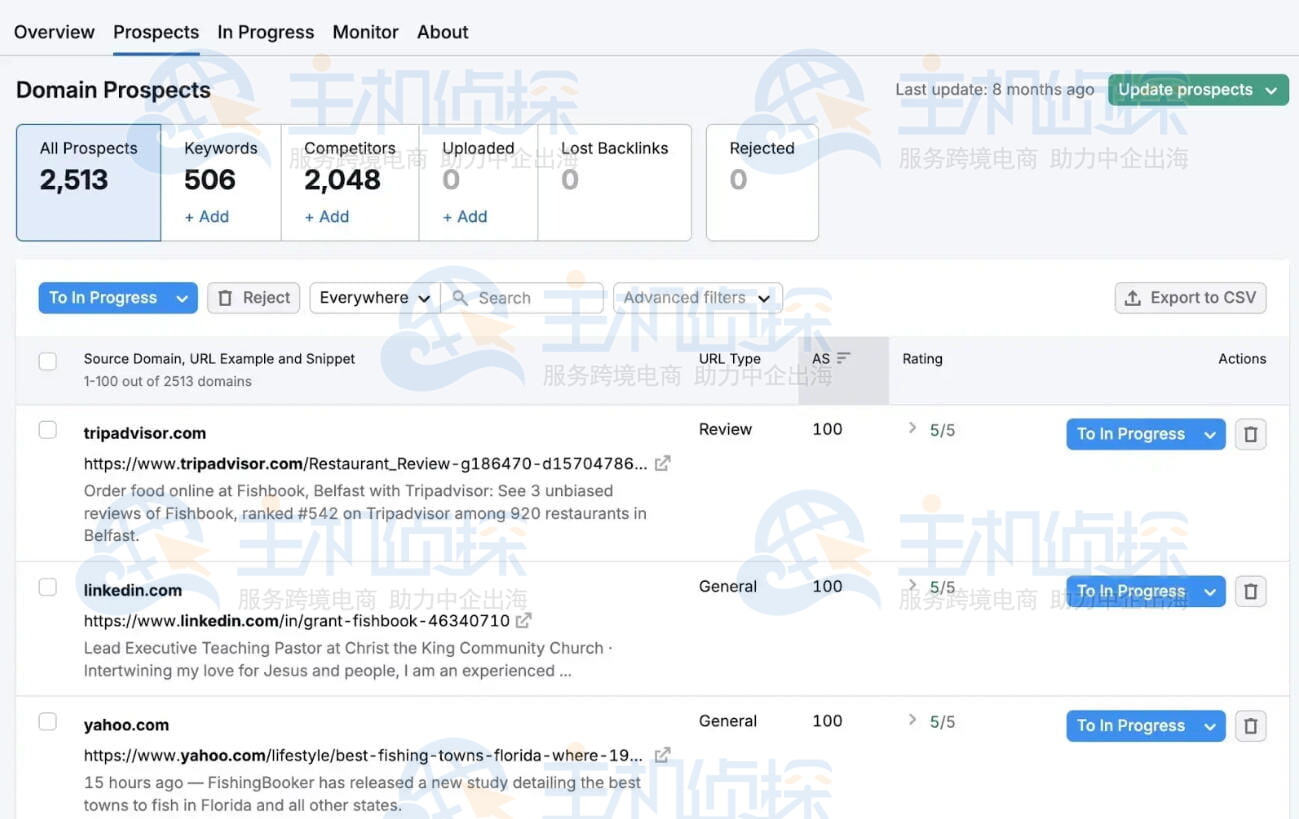
Task: Click + Add under Uploaded
Action: [x=465, y=217]
